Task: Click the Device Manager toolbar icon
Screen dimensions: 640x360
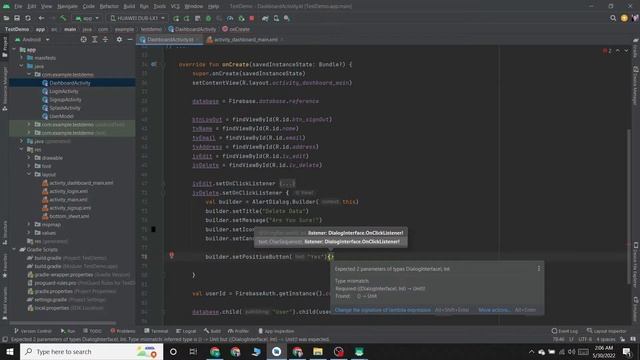Action: (276, 18)
